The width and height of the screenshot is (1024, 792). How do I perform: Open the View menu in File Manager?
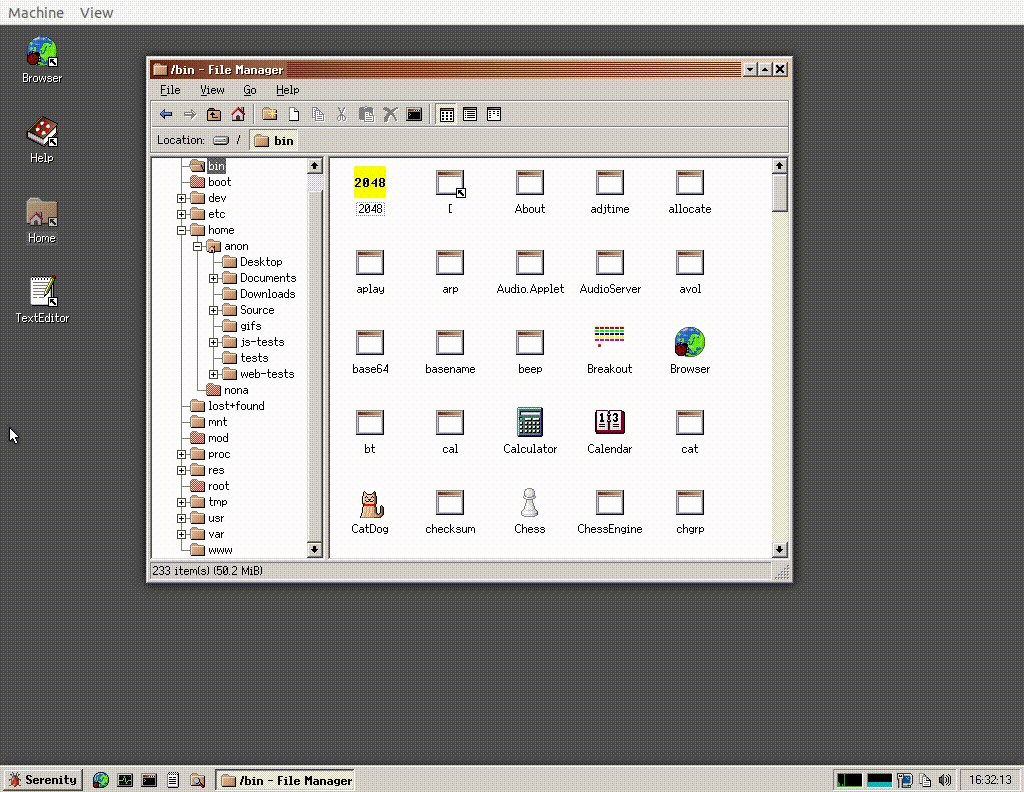(x=212, y=90)
